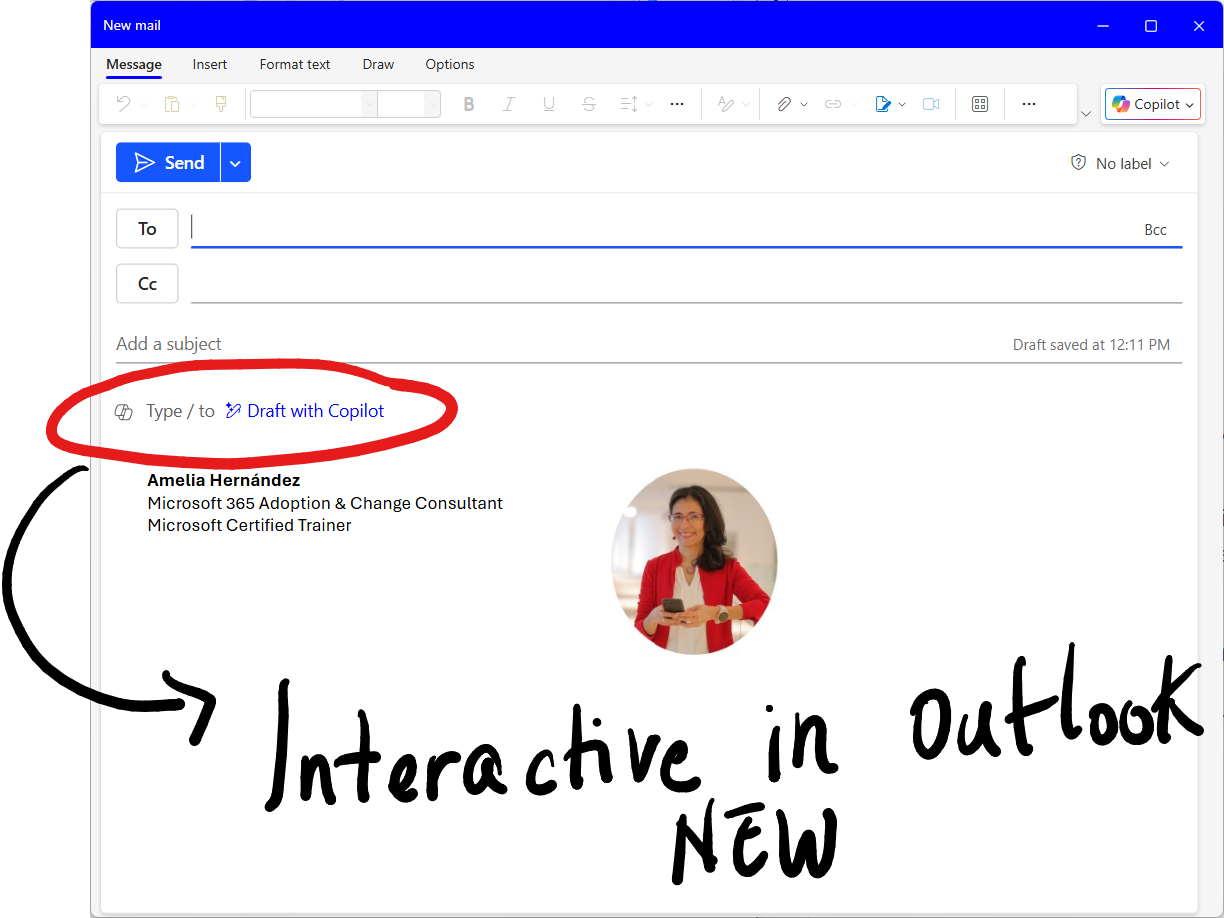1224x918 pixels.
Task: Click the Attach file paperclip icon
Action: coord(784,104)
